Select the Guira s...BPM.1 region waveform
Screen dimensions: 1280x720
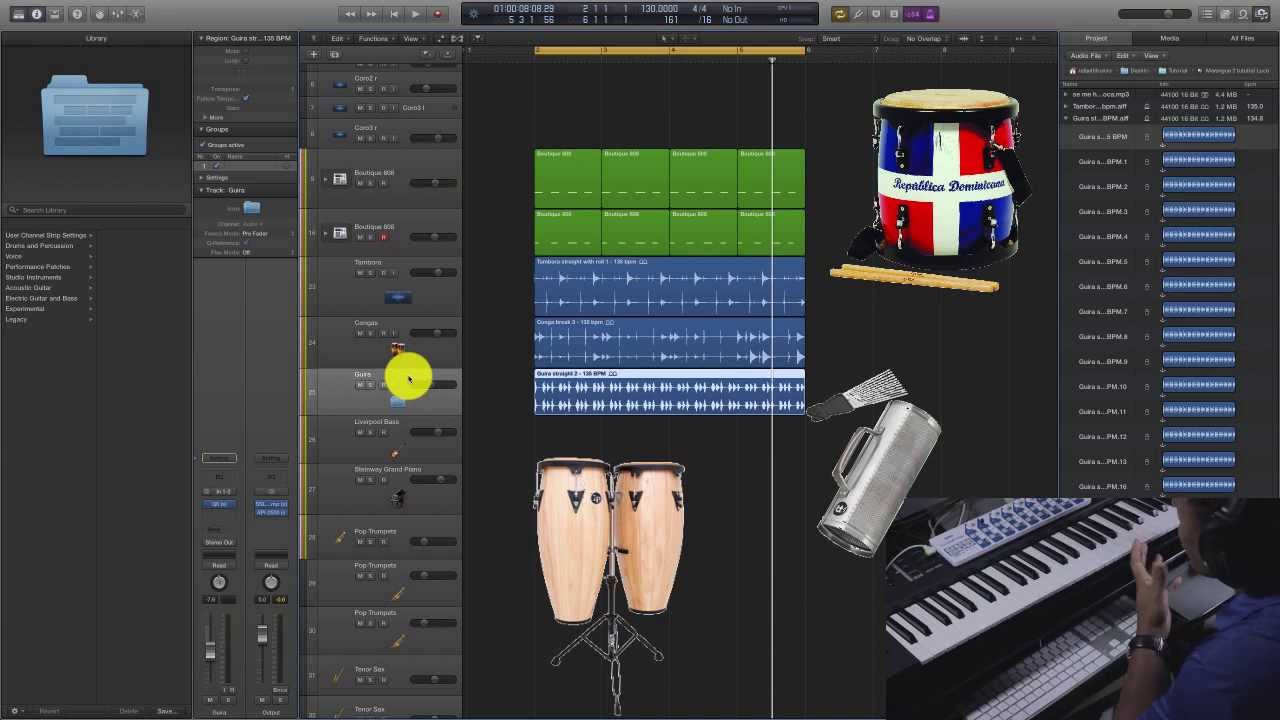click(x=1198, y=161)
